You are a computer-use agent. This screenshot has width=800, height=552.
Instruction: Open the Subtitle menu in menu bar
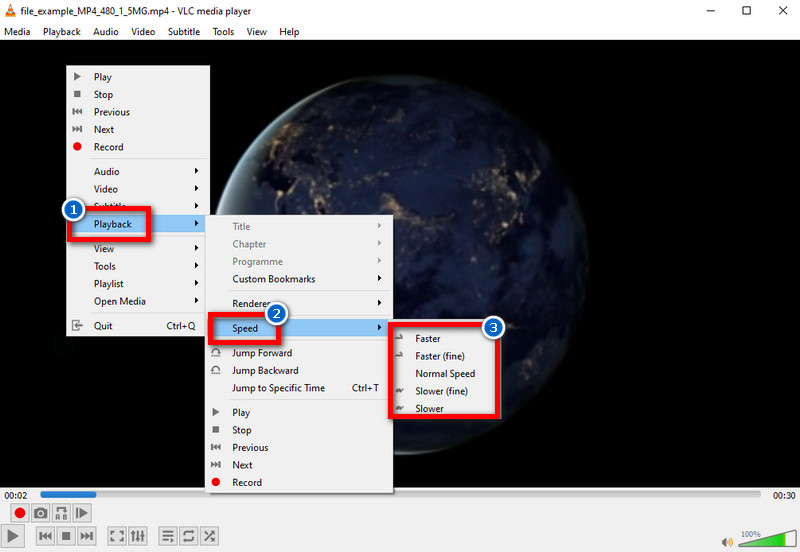pos(184,32)
